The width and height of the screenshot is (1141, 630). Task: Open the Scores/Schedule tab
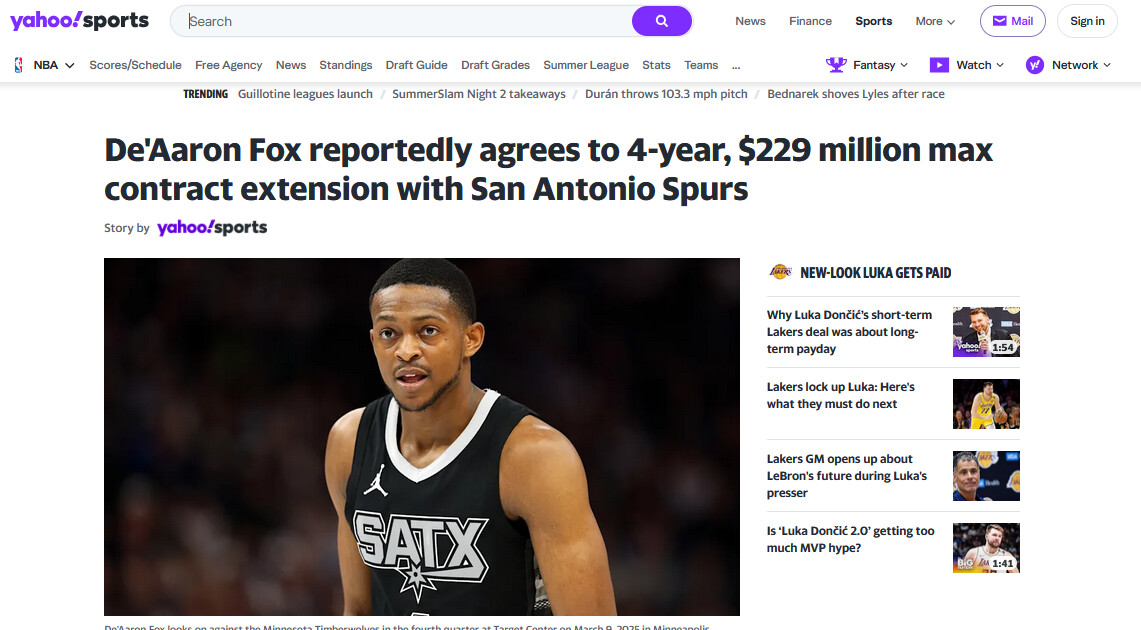click(135, 65)
